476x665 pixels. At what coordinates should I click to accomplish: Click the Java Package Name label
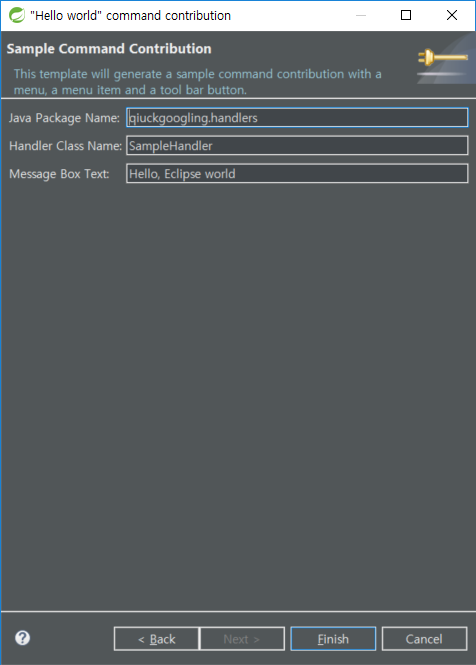(x=64, y=118)
